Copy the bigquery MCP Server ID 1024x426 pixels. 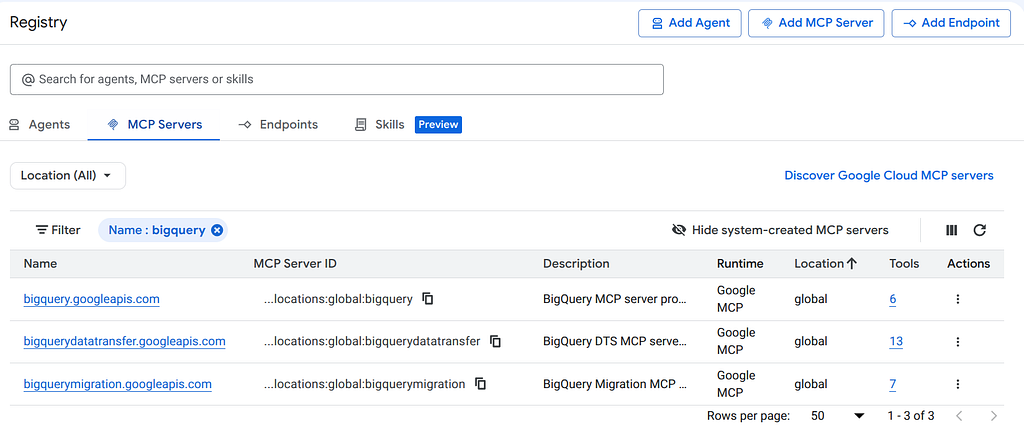[428, 299]
